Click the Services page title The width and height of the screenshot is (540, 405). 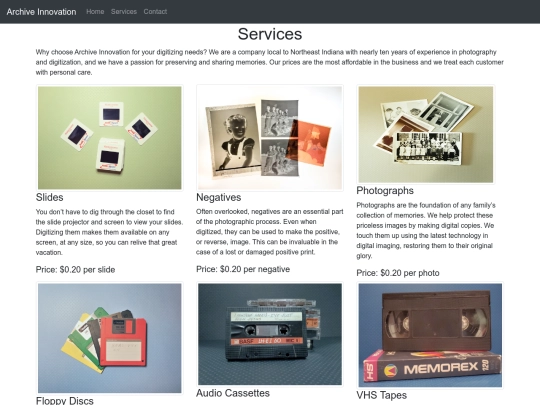[x=270, y=34]
